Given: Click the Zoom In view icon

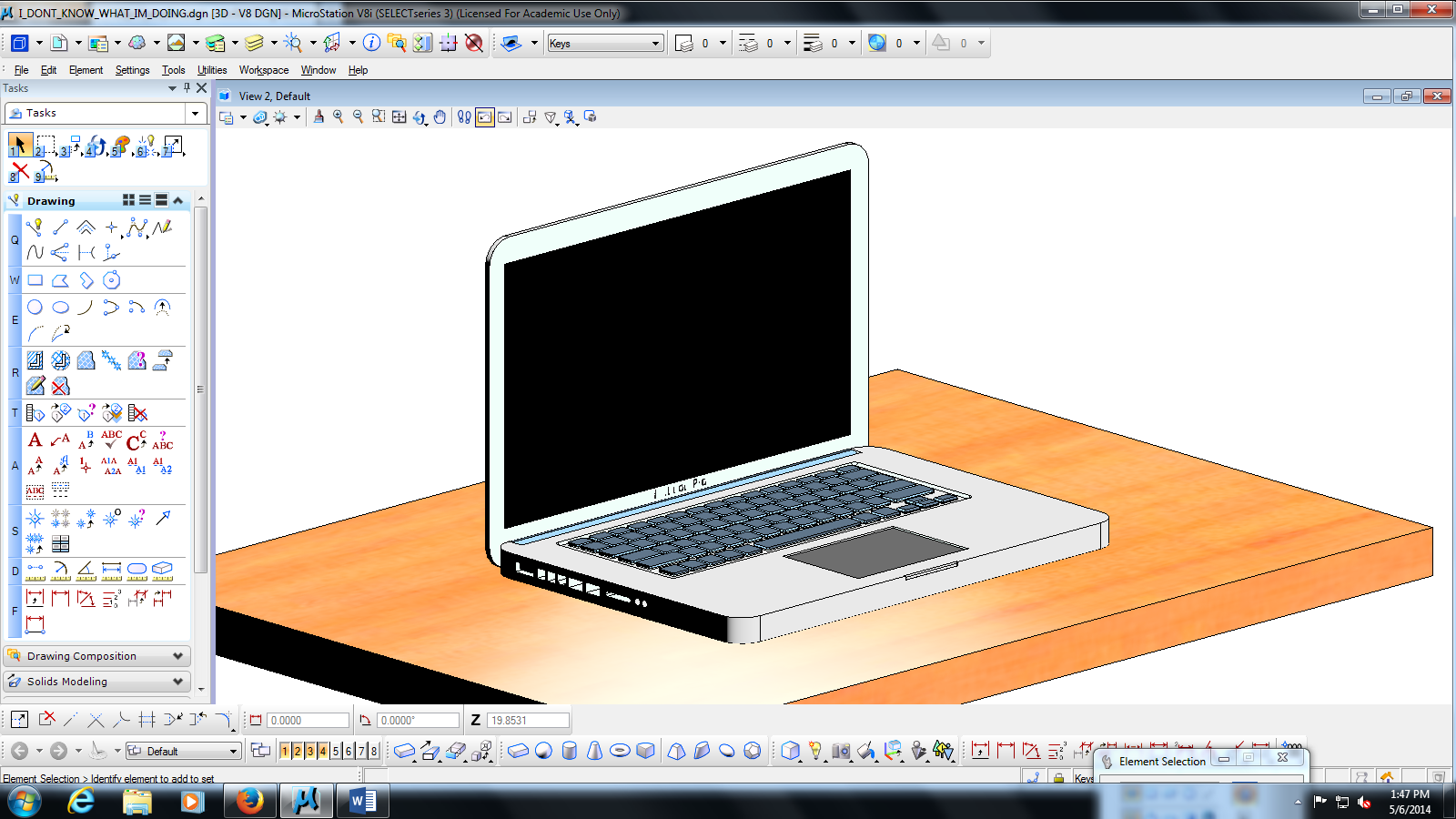Looking at the screenshot, I should click(339, 117).
